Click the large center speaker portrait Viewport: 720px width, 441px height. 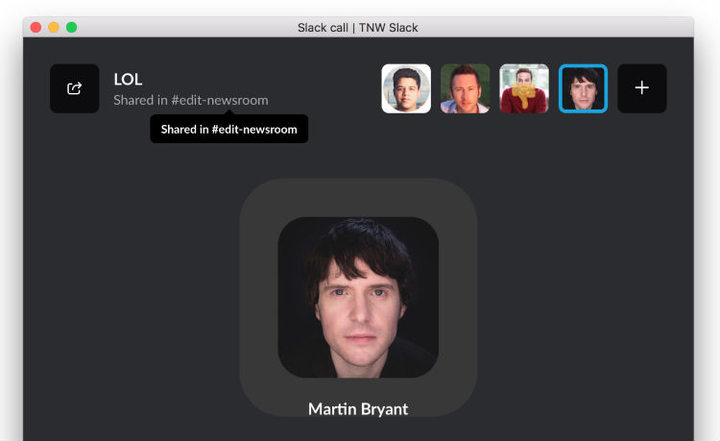point(358,297)
